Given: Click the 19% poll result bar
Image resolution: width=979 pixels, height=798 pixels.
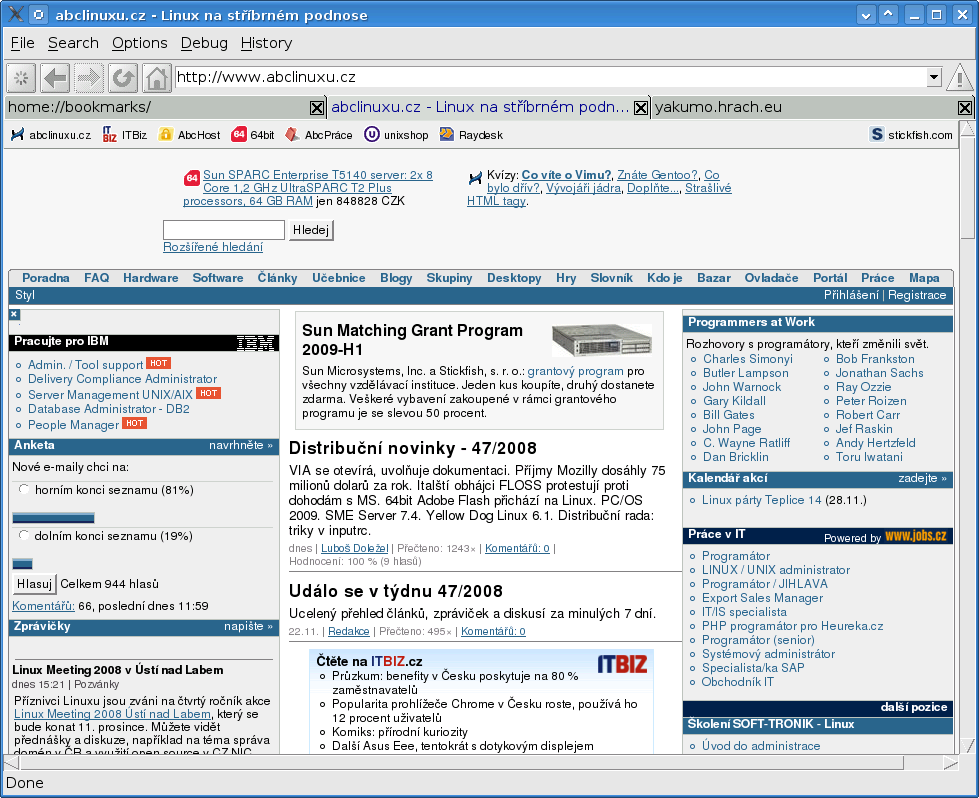Looking at the screenshot, I should (x=22, y=564).
